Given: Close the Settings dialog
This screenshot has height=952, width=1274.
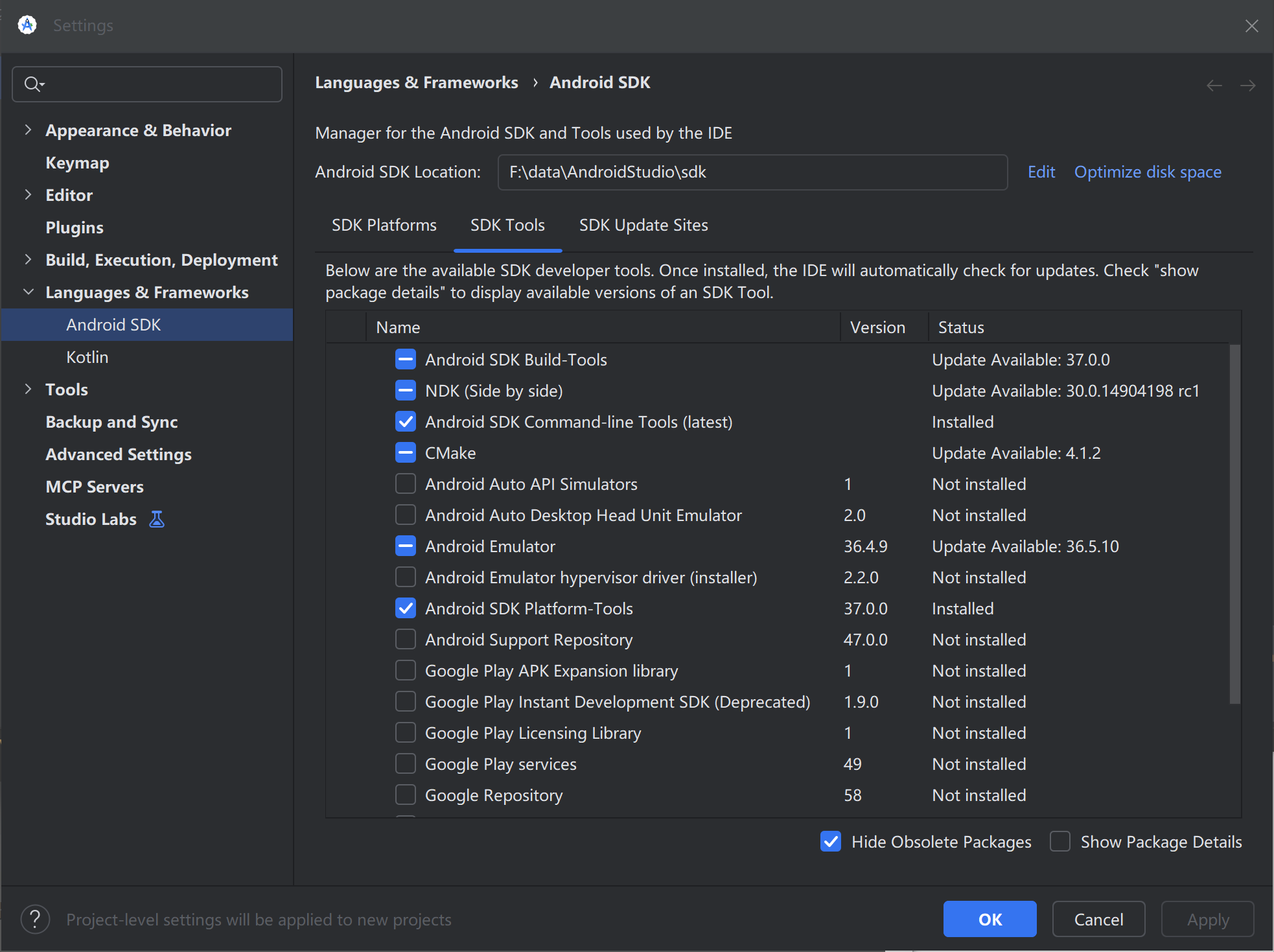Looking at the screenshot, I should [x=1252, y=26].
